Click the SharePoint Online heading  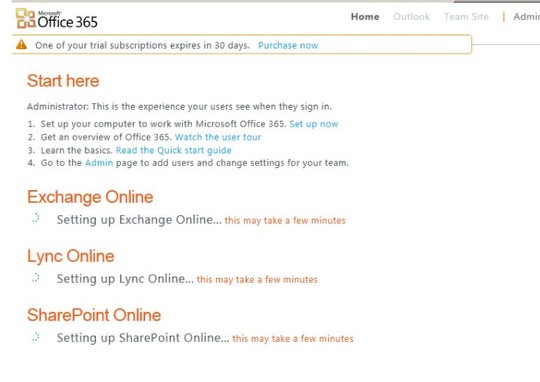[x=94, y=315]
